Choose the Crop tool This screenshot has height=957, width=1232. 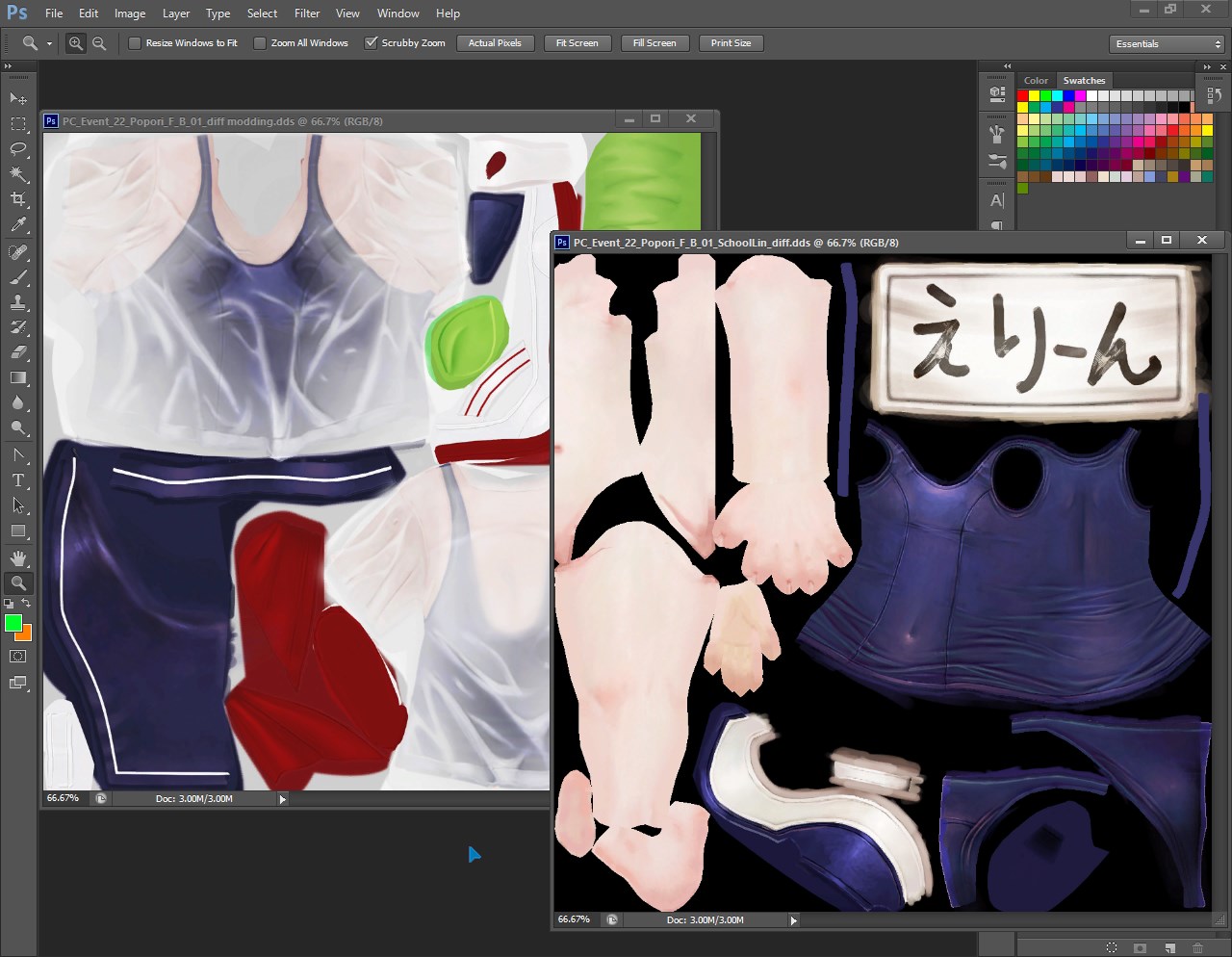[x=18, y=199]
